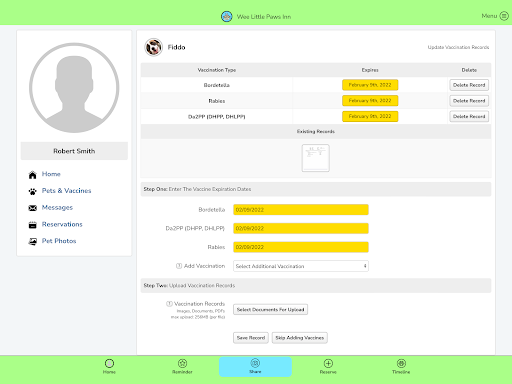Switch to the Reminder bottom tab
The image size is (512, 384).
(182, 366)
